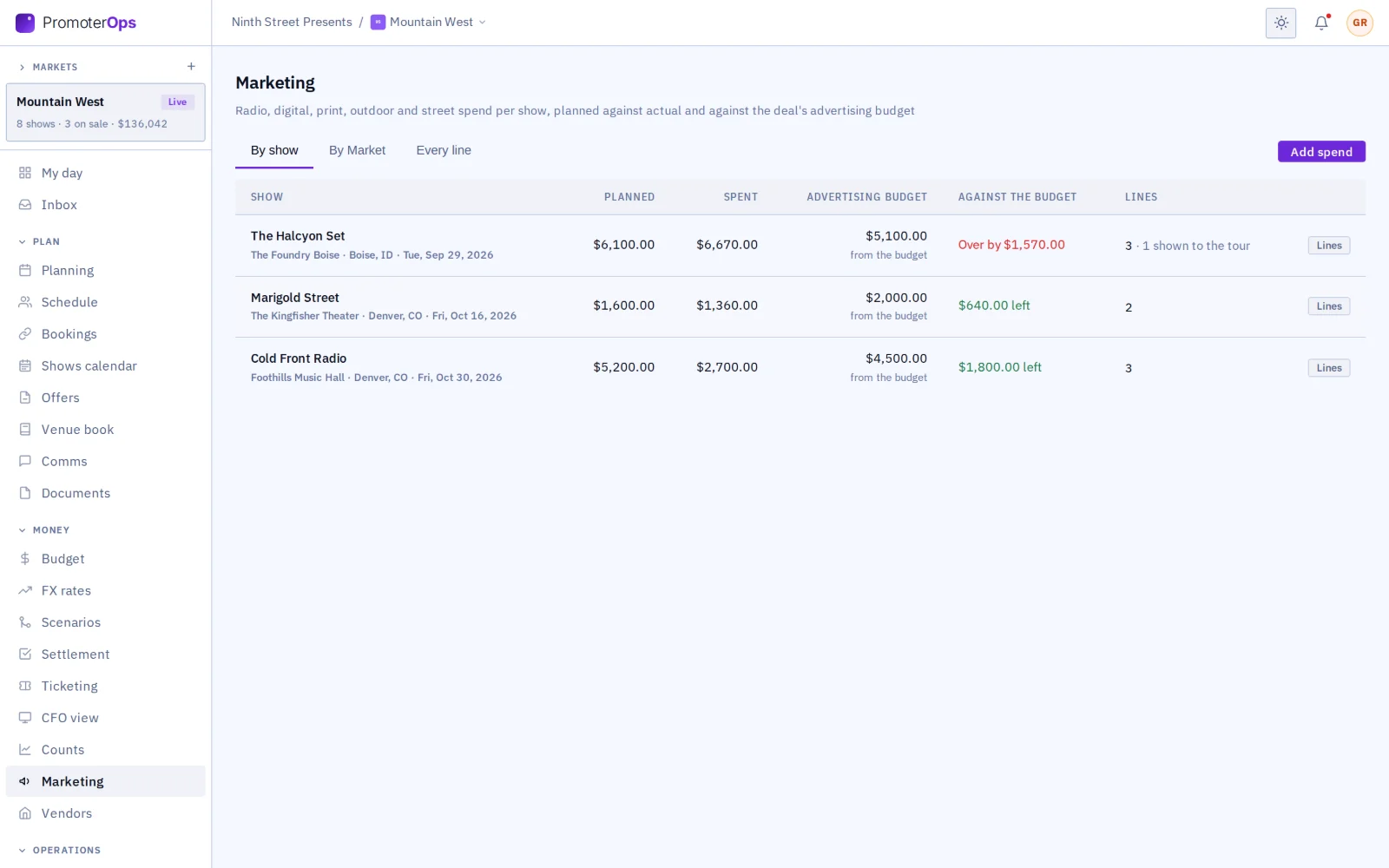
Task: Open the Budget page
Action: pyautogui.click(x=106, y=559)
